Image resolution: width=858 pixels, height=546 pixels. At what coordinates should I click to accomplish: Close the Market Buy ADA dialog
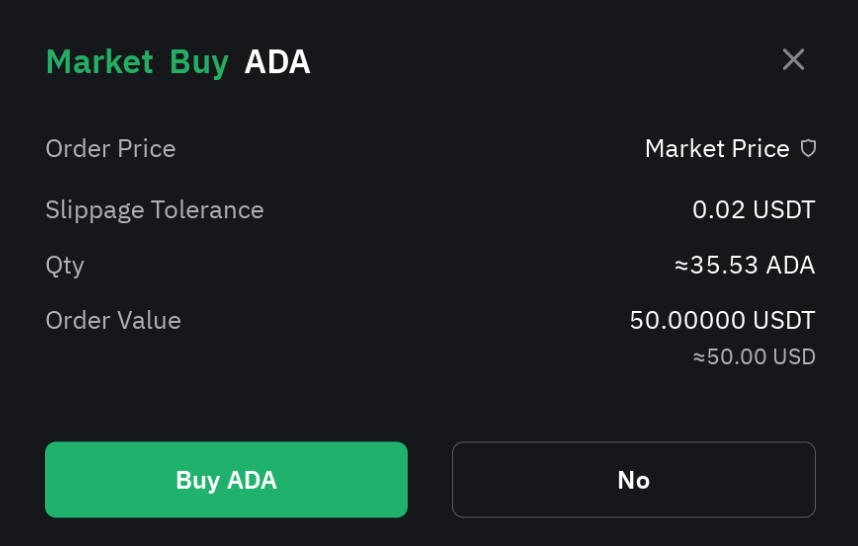coord(793,60)
